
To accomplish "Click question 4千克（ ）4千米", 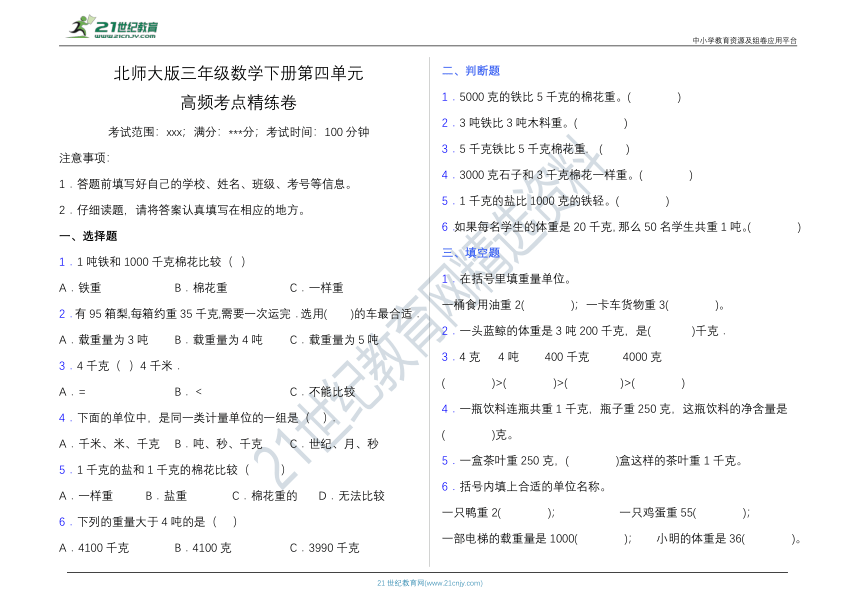I will point(120,366).
